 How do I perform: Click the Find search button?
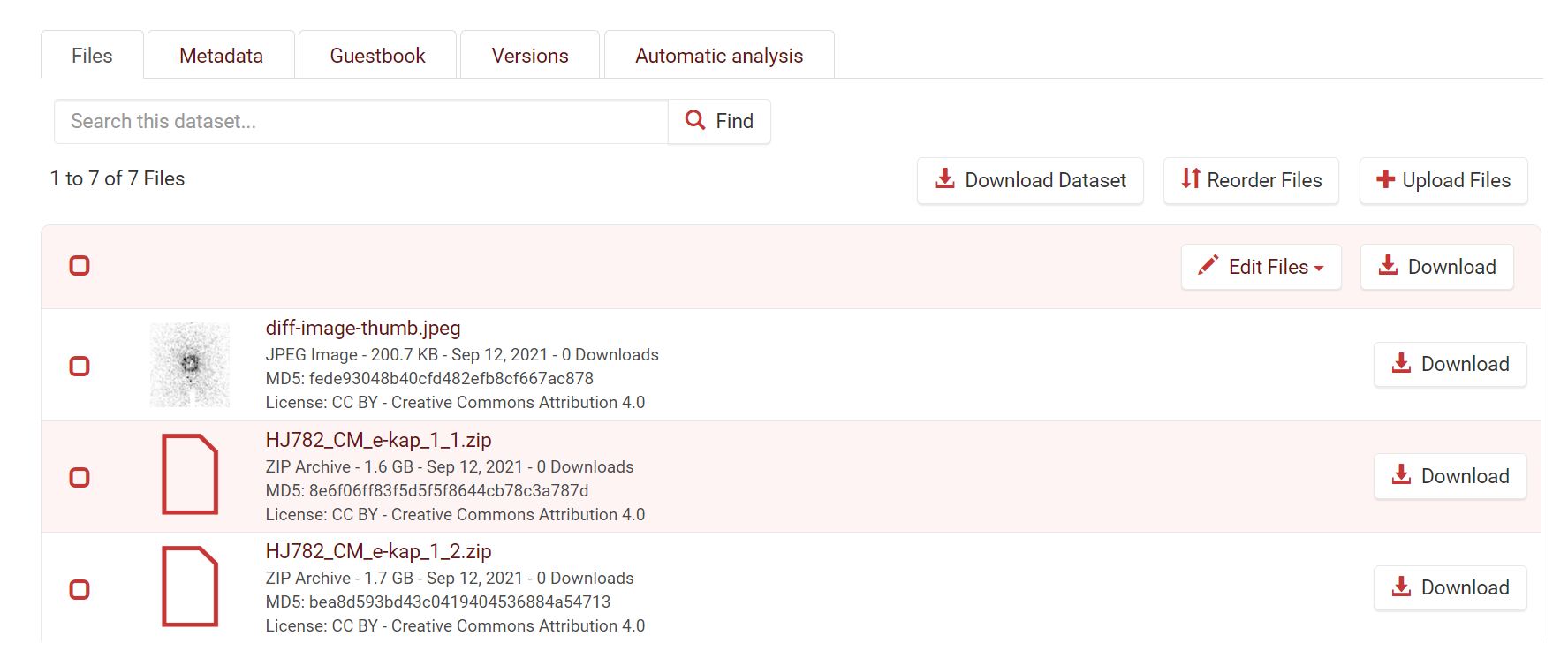click(719, 121)
